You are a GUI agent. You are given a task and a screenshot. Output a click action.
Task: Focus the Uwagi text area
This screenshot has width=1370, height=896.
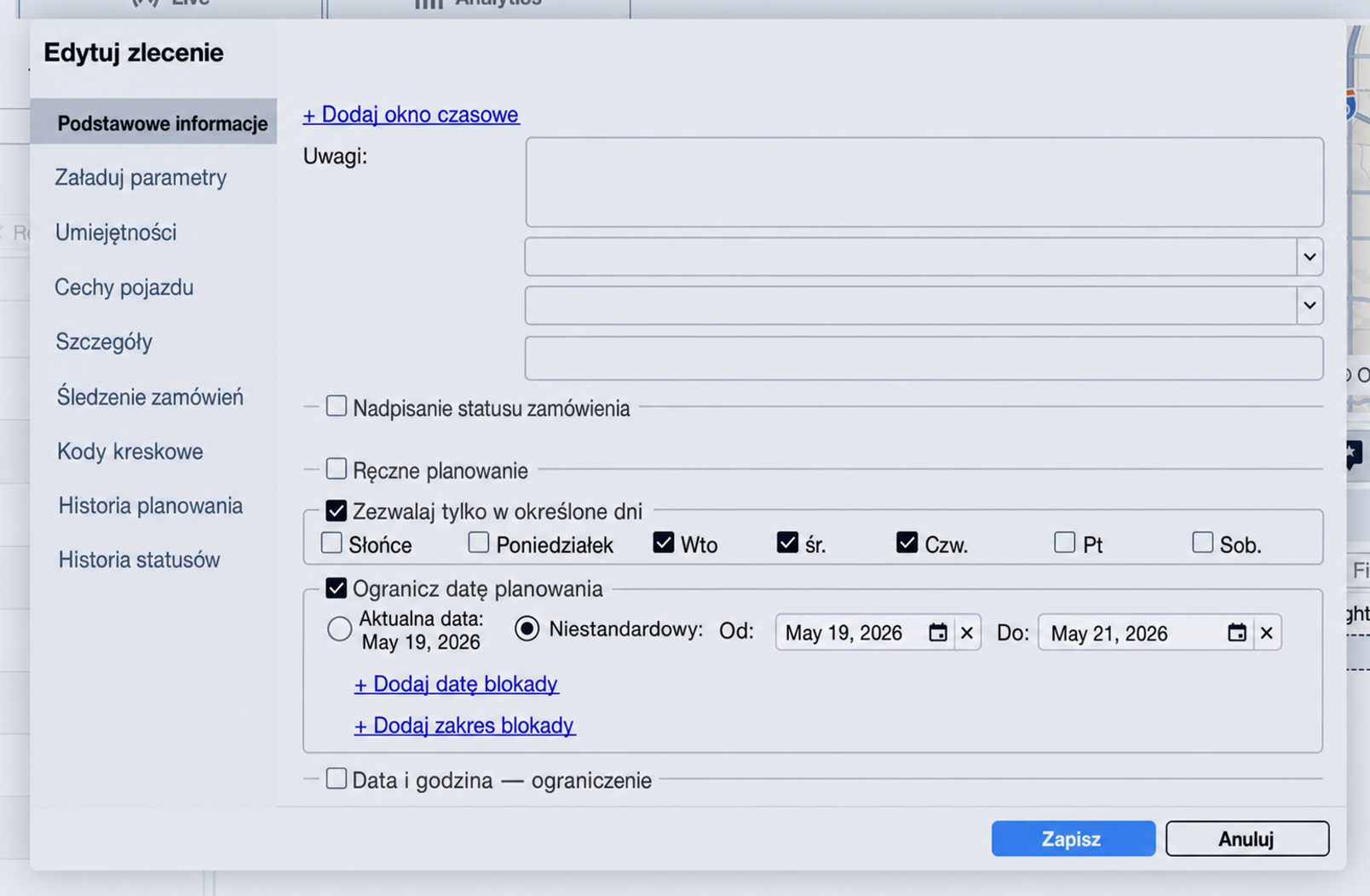[x=924, y=182]
